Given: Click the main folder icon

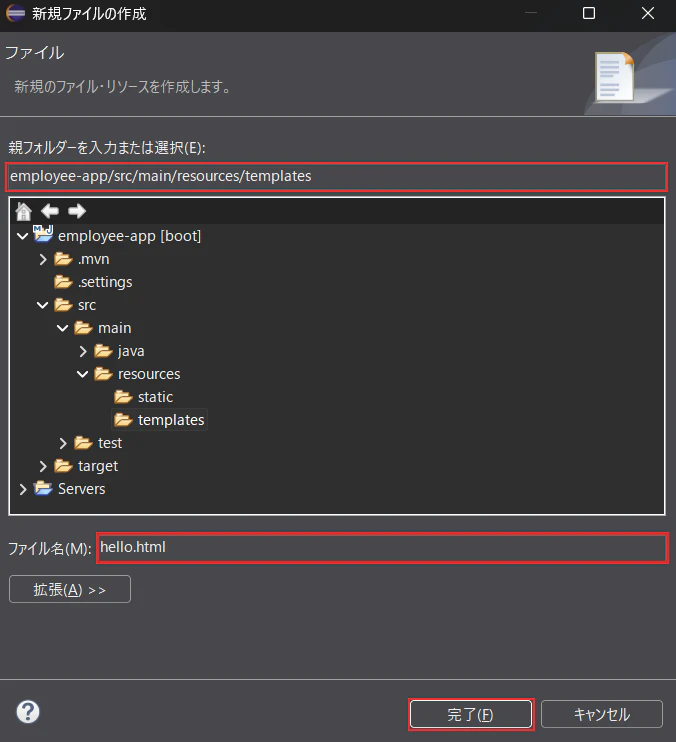Looking at the screenshot, I should pos(83,328).
